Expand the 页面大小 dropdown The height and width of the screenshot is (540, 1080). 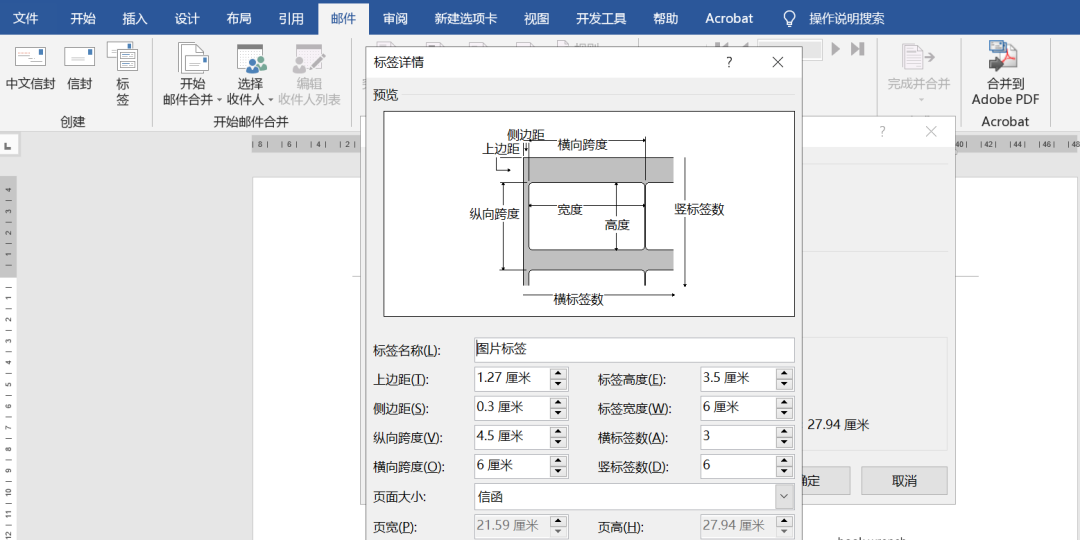tap(783, 497)
